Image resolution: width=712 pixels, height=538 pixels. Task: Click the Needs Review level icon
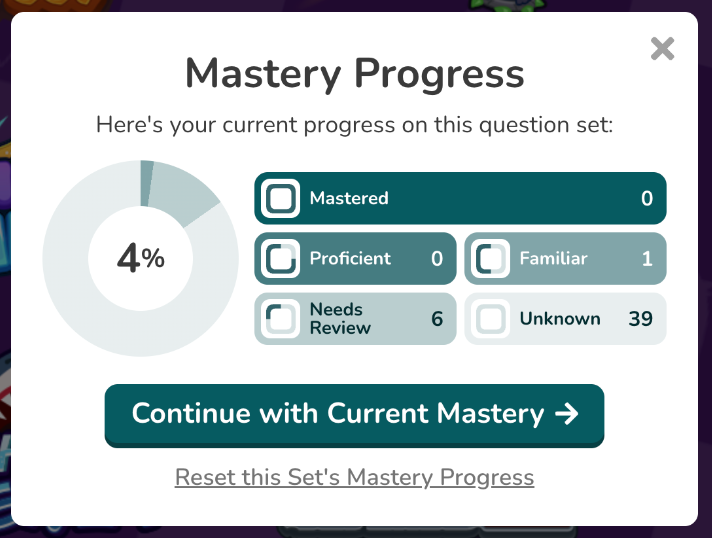[x=281, y=319]
